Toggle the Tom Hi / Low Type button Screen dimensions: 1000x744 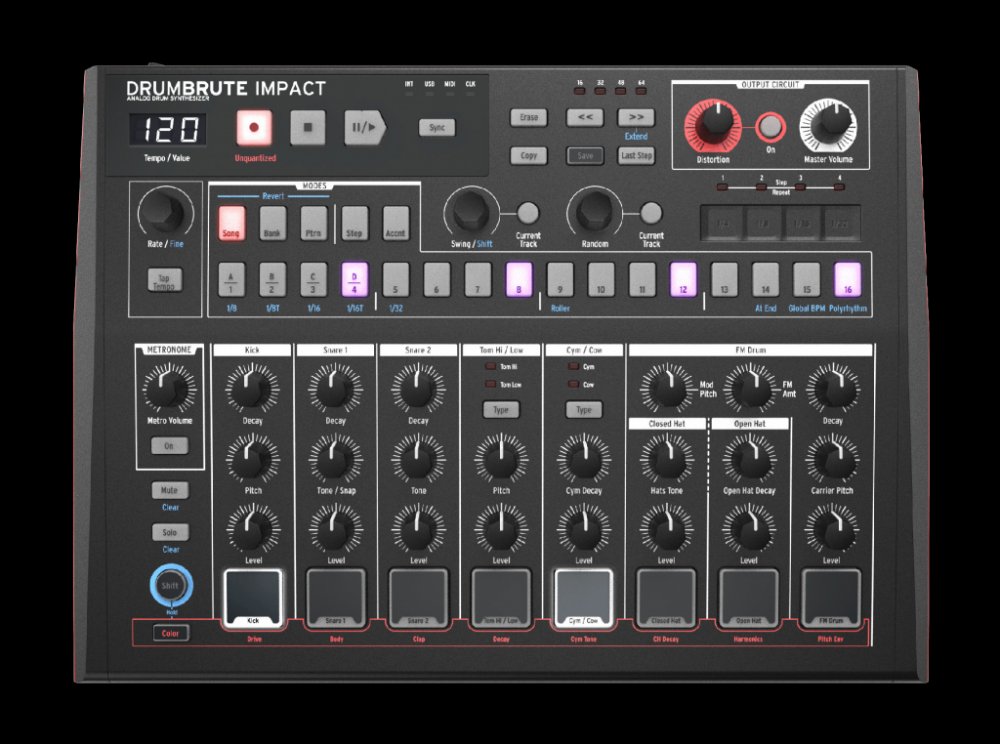501,410
